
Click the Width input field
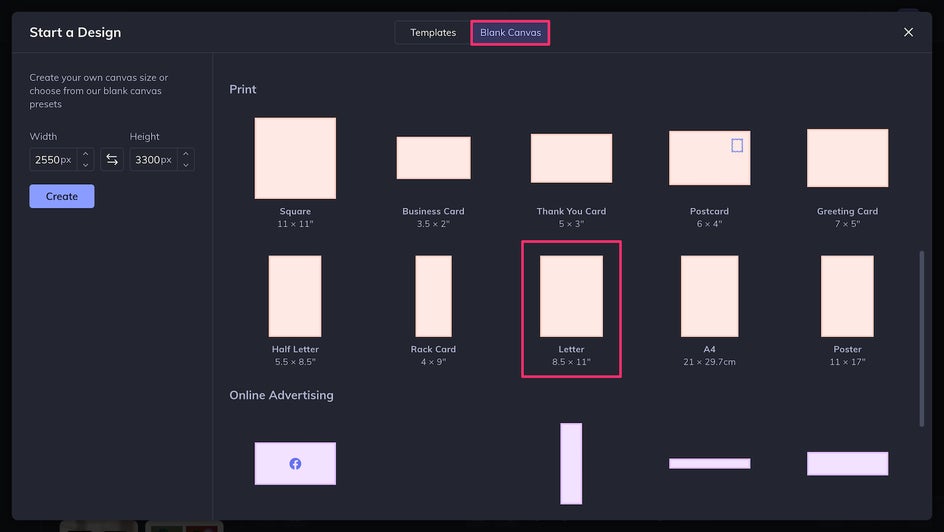(x=54, y=159)
